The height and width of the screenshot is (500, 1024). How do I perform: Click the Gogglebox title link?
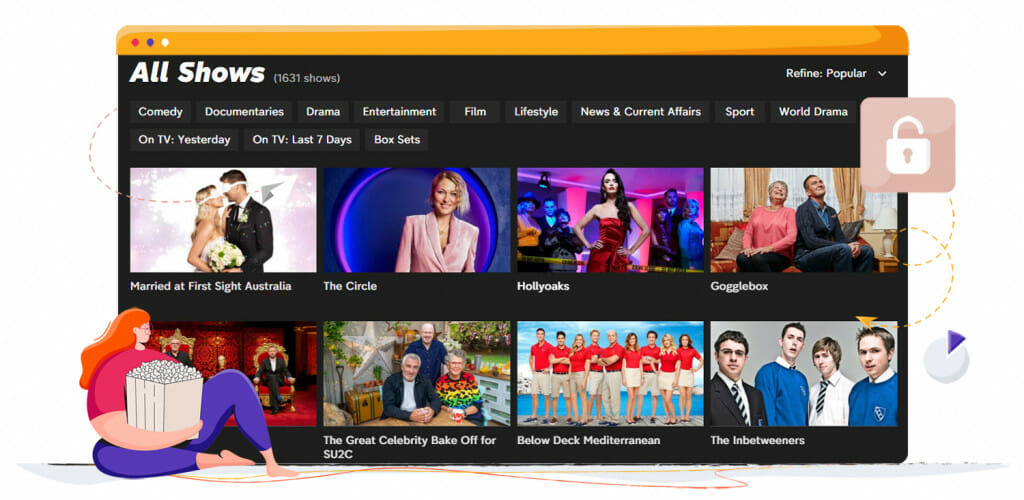tap(739, 287)
